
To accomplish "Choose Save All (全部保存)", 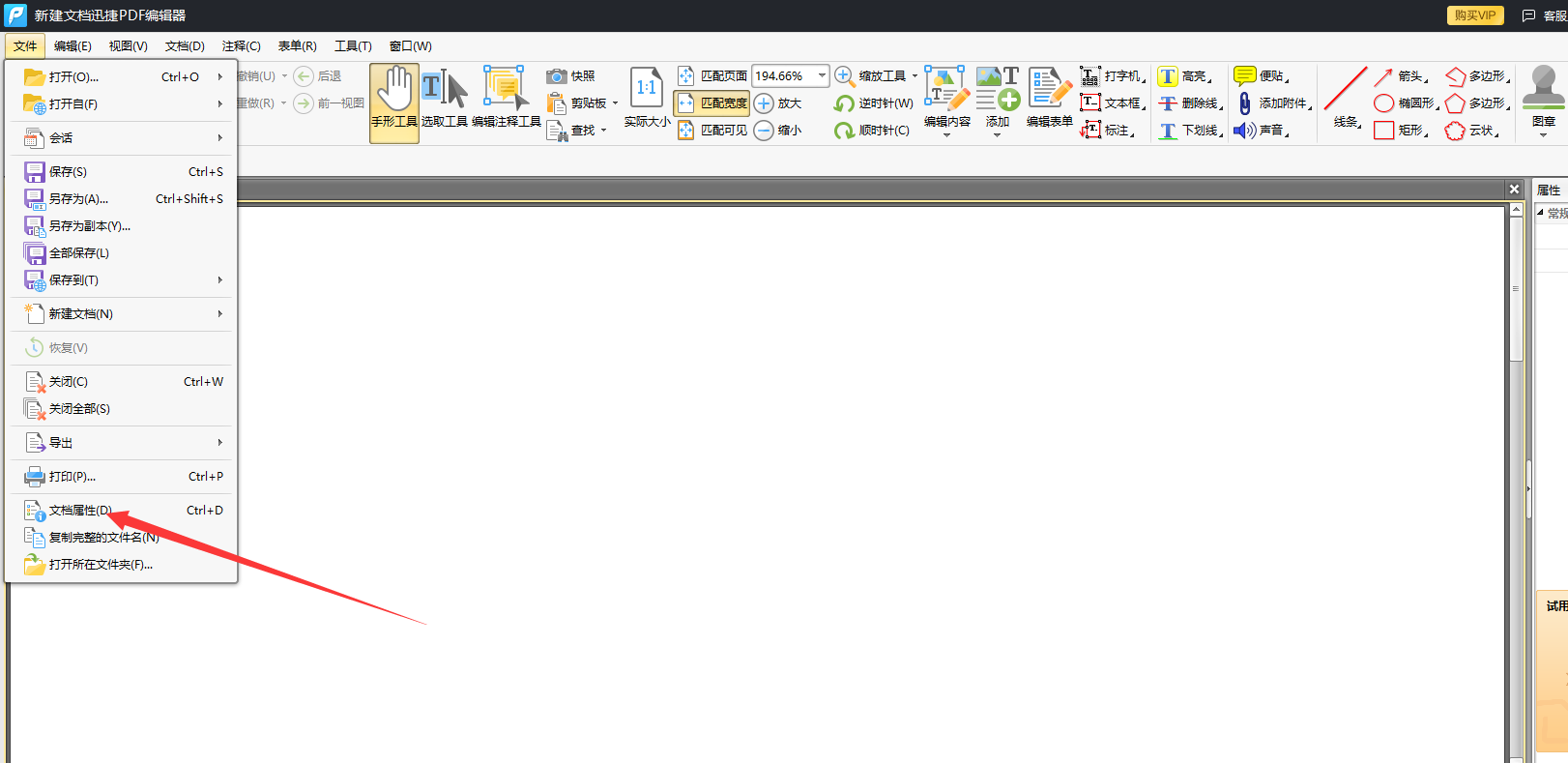I will click(x=121, y=253).
